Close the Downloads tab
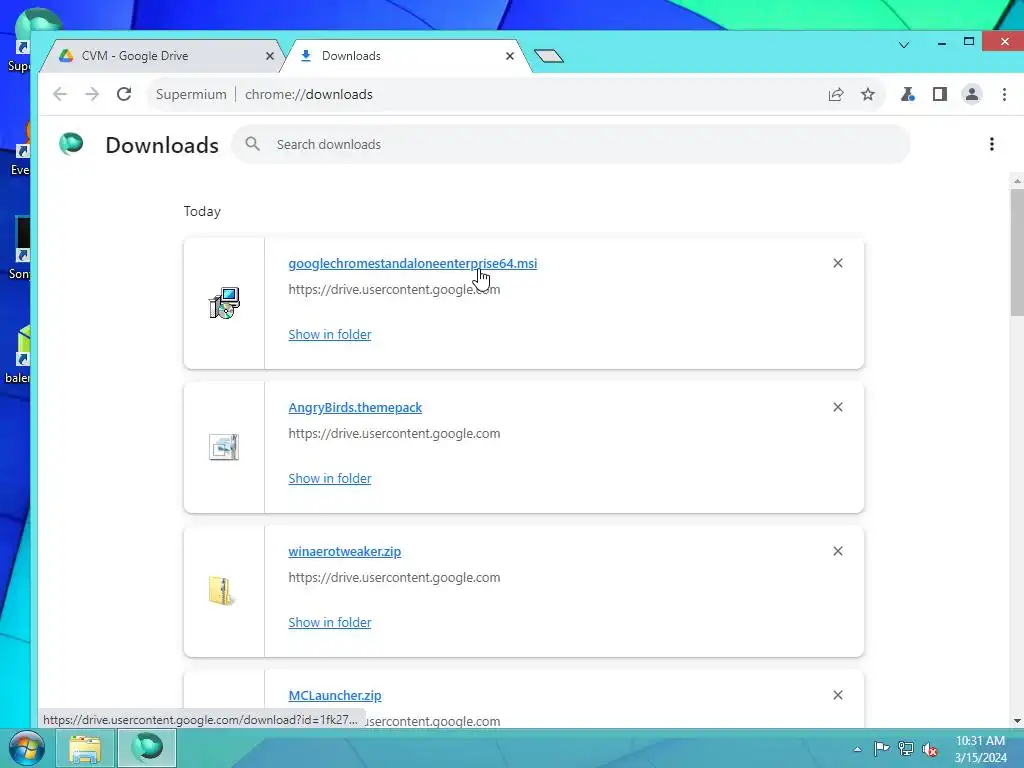The width and height of the screenshot is (1024, 768). click(x=510, y=56)
